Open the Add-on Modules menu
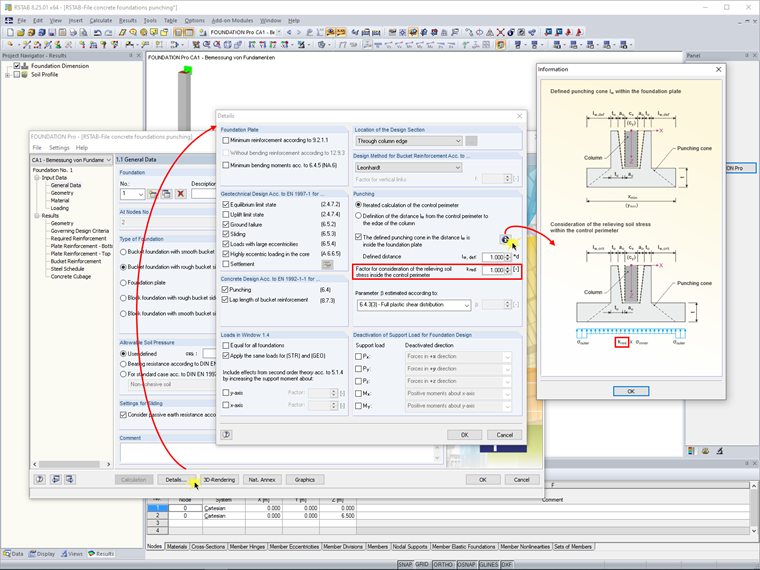The image size is (760, 570). point(232,20)
